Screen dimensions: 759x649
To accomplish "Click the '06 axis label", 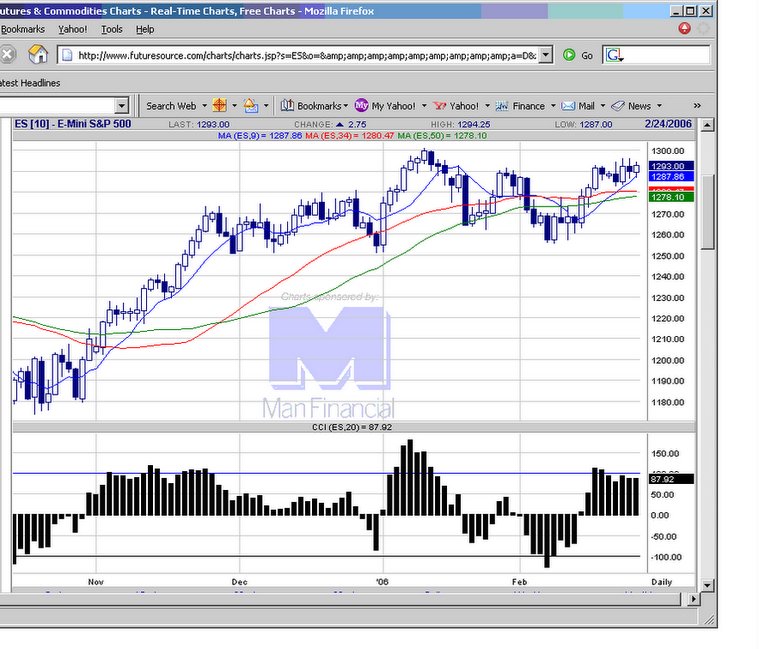I will [382, 582].
